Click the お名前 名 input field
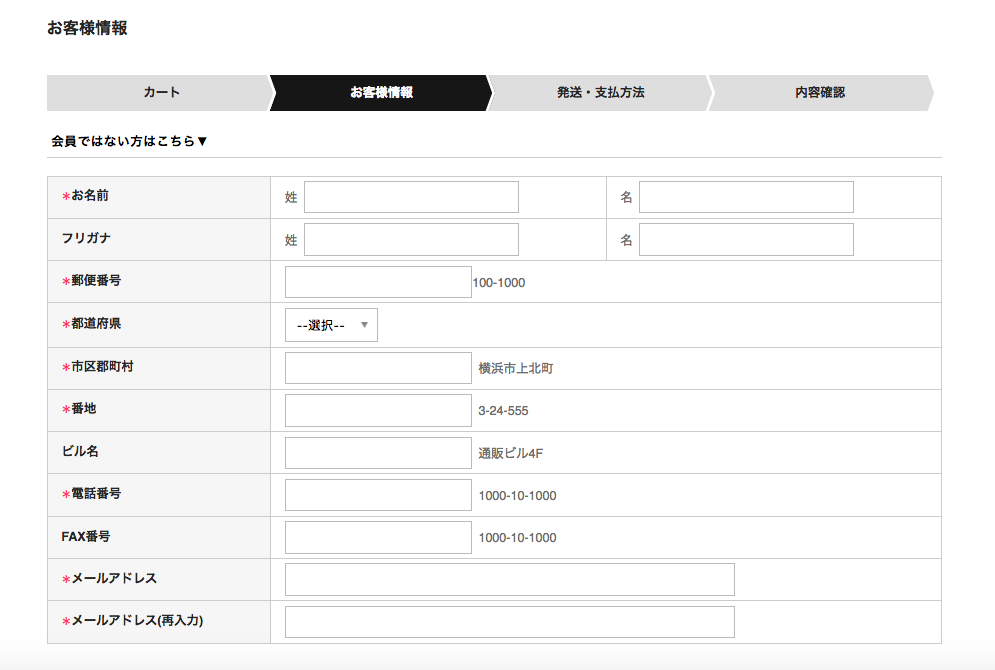The width and height of the screenshot is (995, 670). coord(746,197)
